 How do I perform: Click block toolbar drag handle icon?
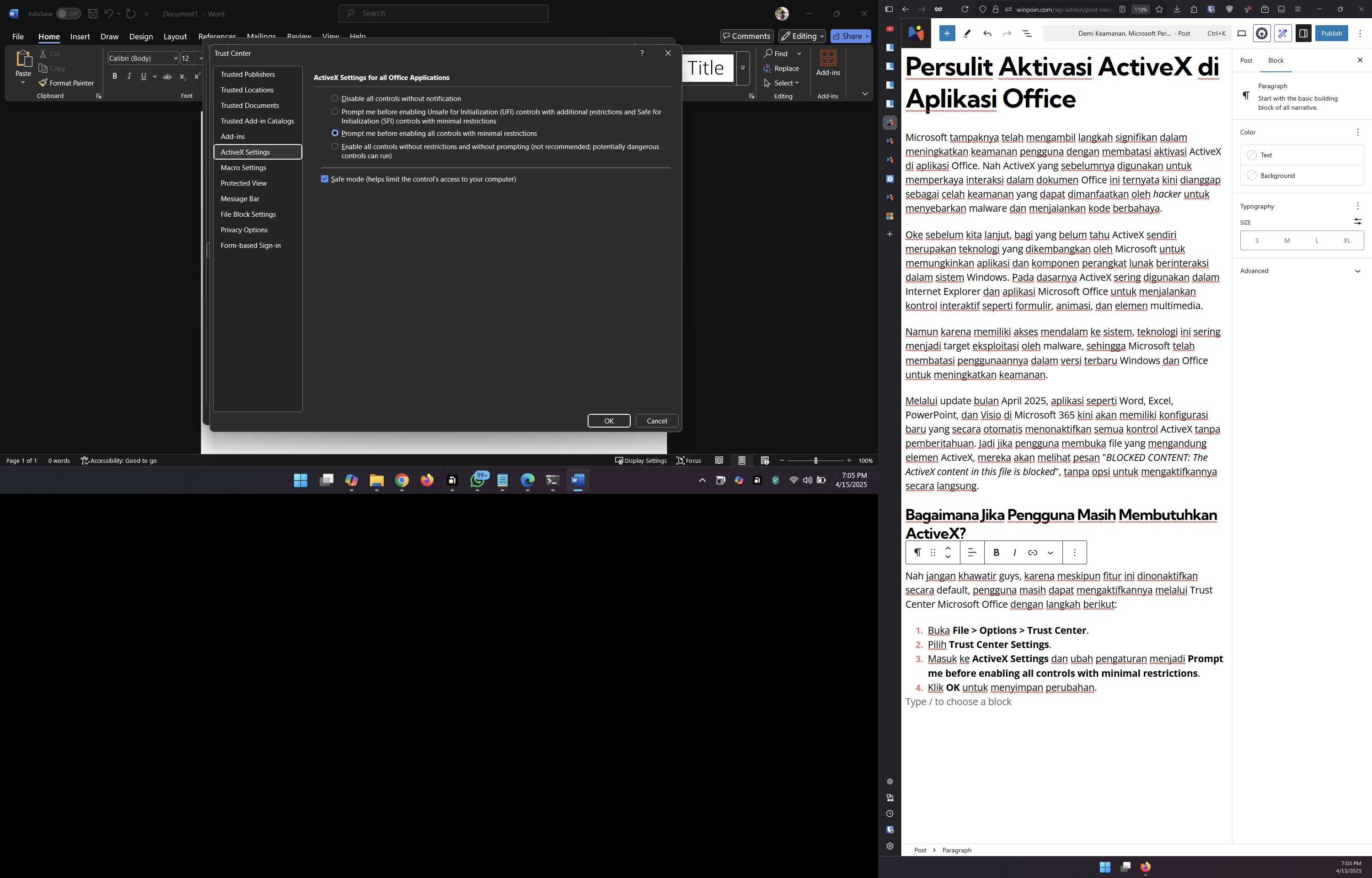(933, 552)
